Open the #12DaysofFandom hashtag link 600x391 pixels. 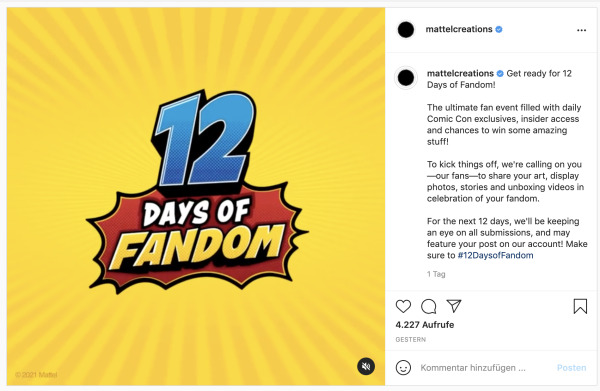[x=495, y=255]
